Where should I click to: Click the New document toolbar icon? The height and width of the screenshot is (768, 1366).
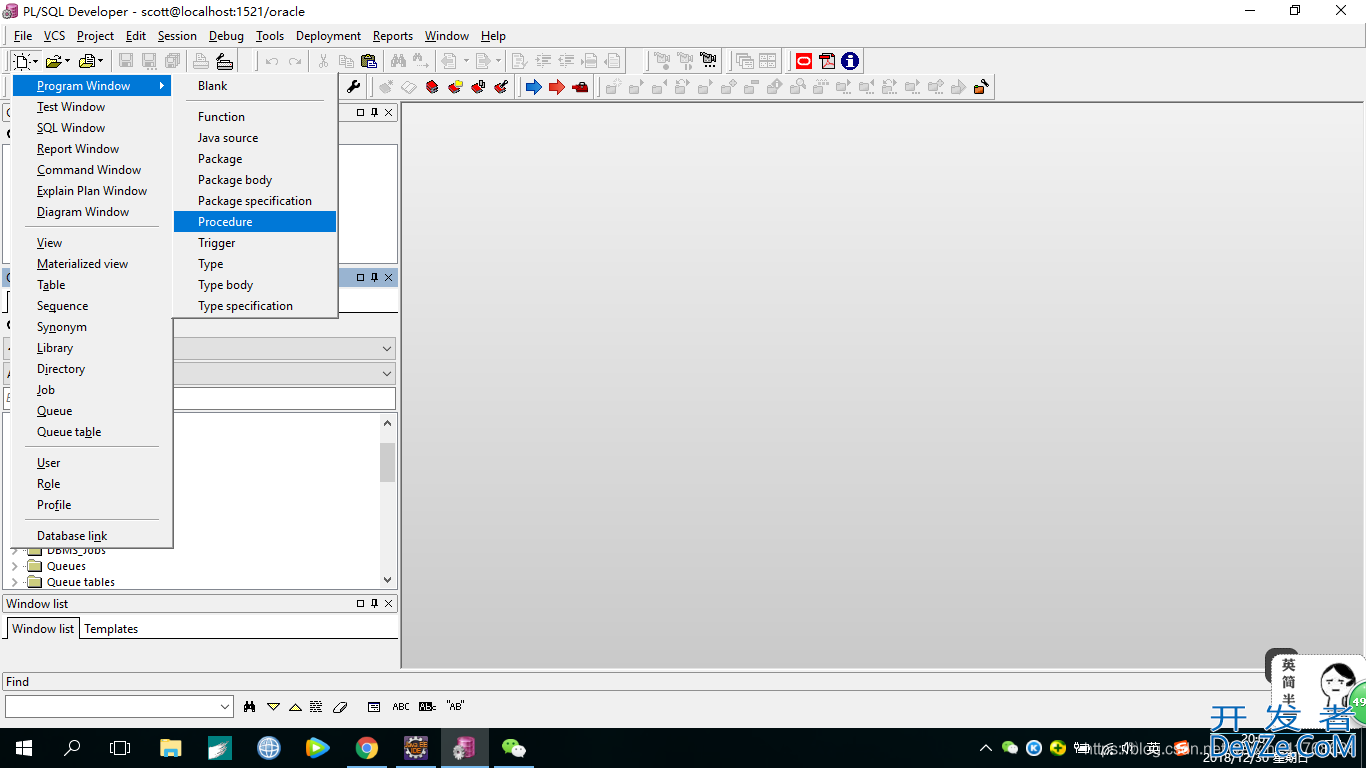[x=20, y=61]
